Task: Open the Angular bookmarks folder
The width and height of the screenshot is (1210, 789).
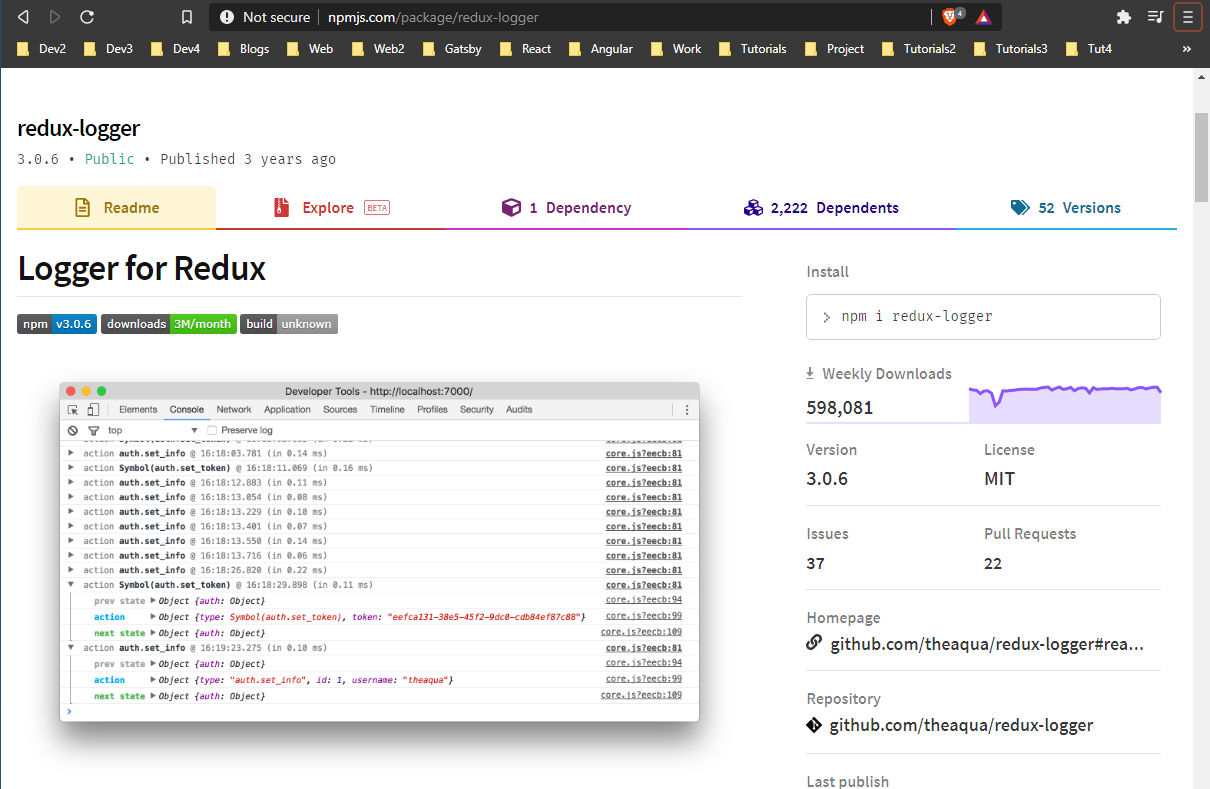Action: coord(600,48)
